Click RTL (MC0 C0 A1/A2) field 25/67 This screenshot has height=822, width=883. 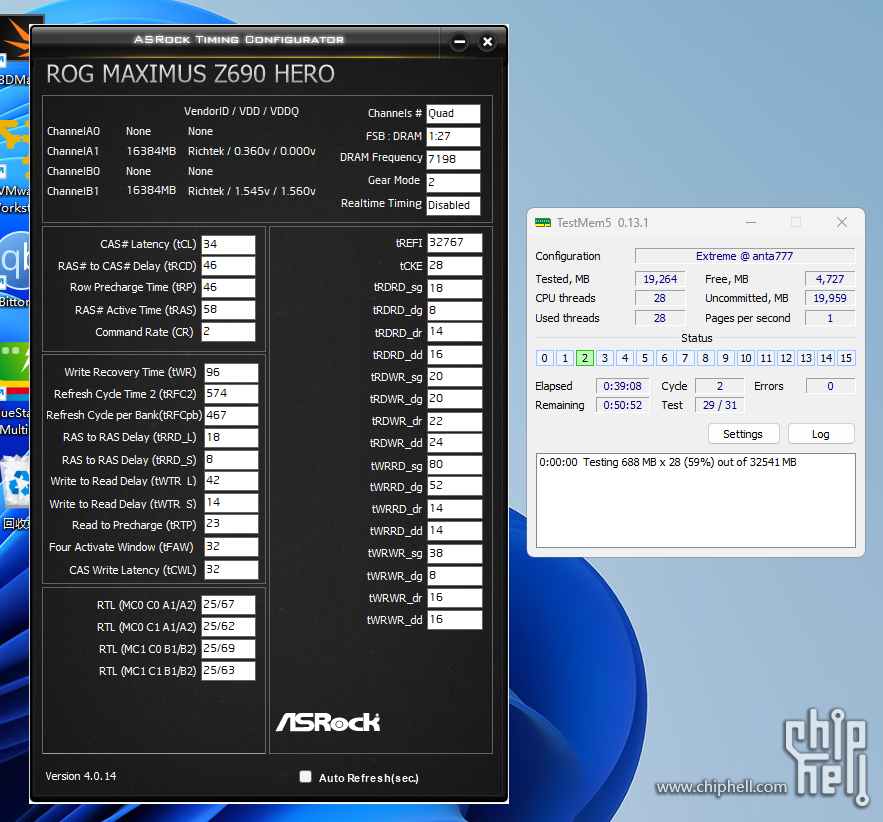click(228, 605)
